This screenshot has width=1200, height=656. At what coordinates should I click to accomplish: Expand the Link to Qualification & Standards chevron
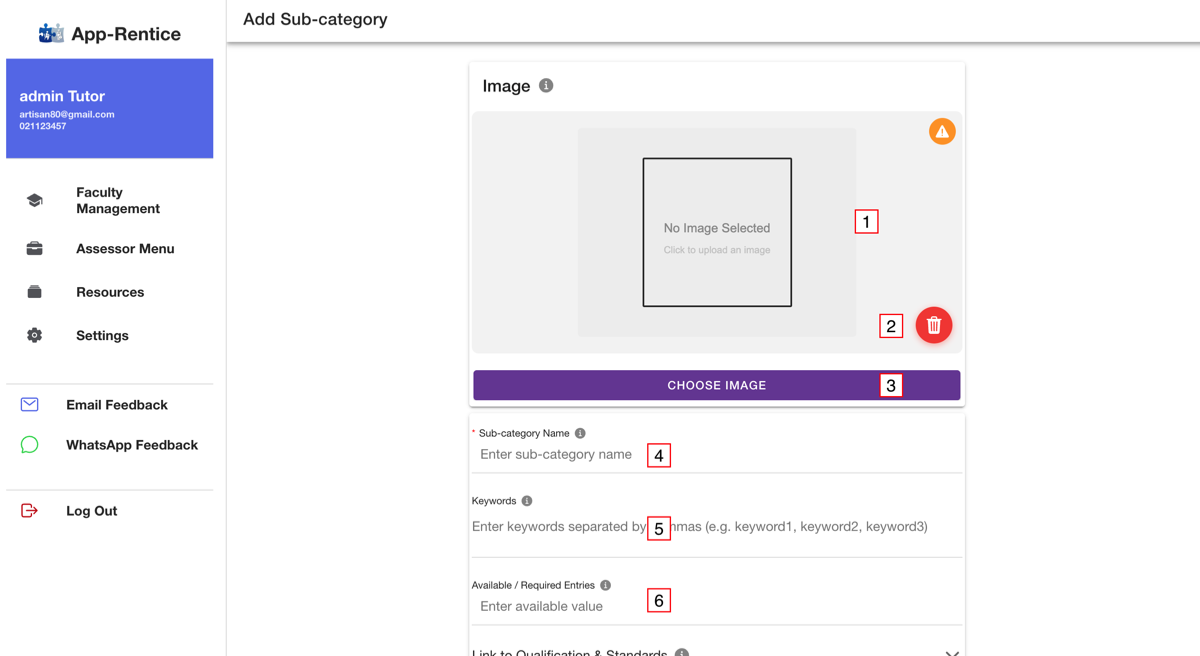952,653
